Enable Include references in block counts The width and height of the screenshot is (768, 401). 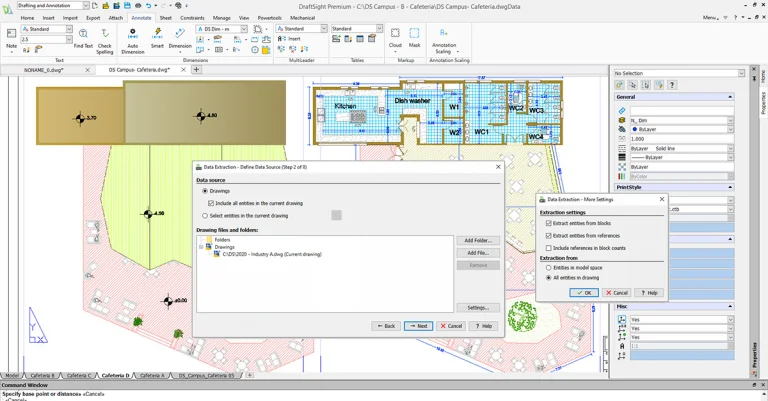click(x=548, y=247)
